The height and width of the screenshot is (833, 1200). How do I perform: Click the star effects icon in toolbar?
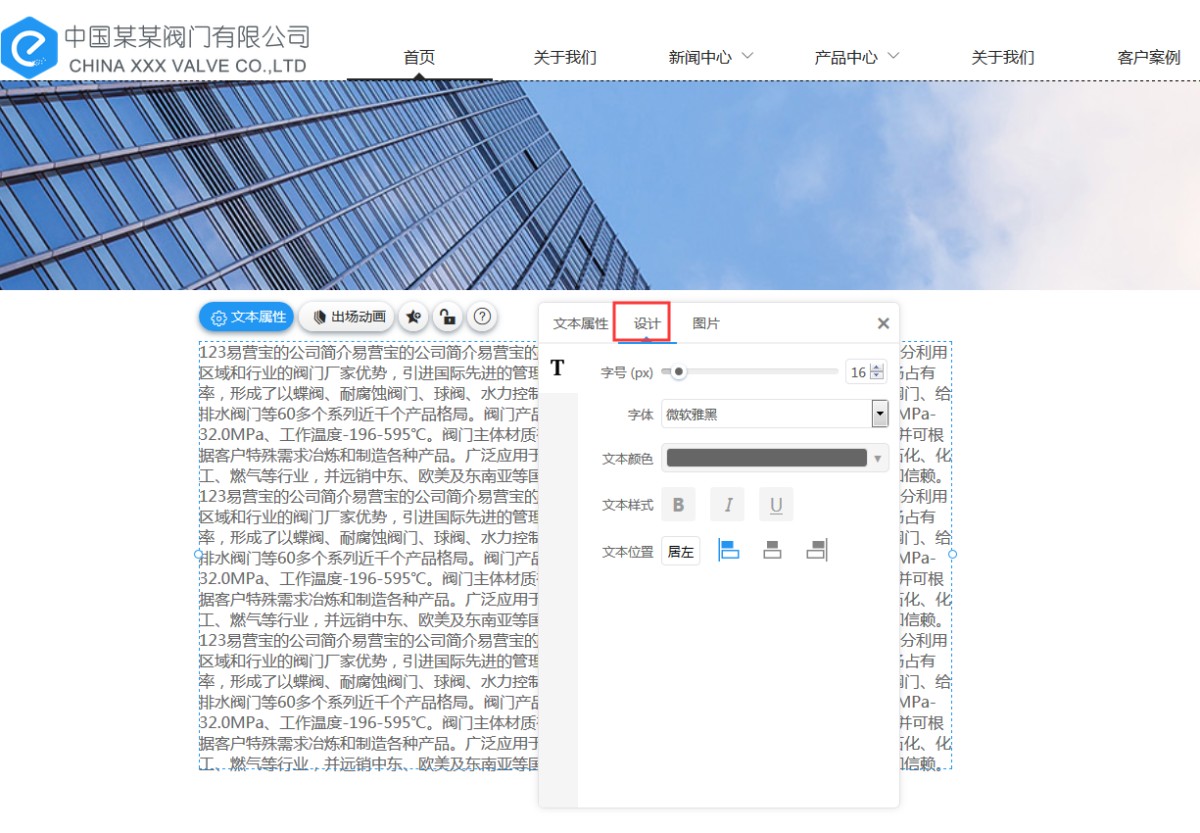tap(413, 317)
